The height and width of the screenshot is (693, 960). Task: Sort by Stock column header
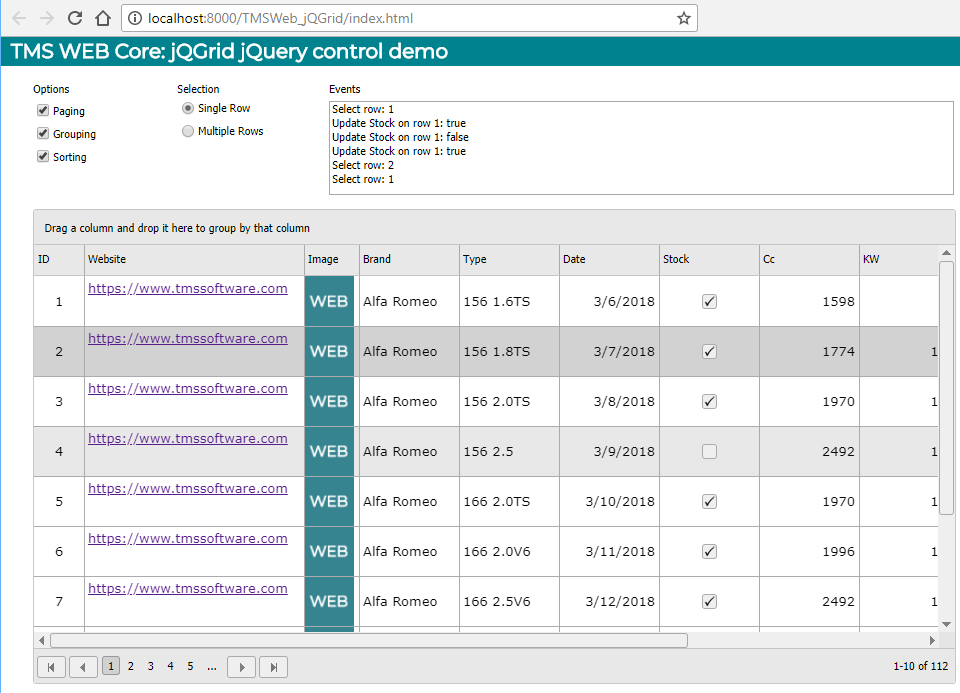(709, 260)
